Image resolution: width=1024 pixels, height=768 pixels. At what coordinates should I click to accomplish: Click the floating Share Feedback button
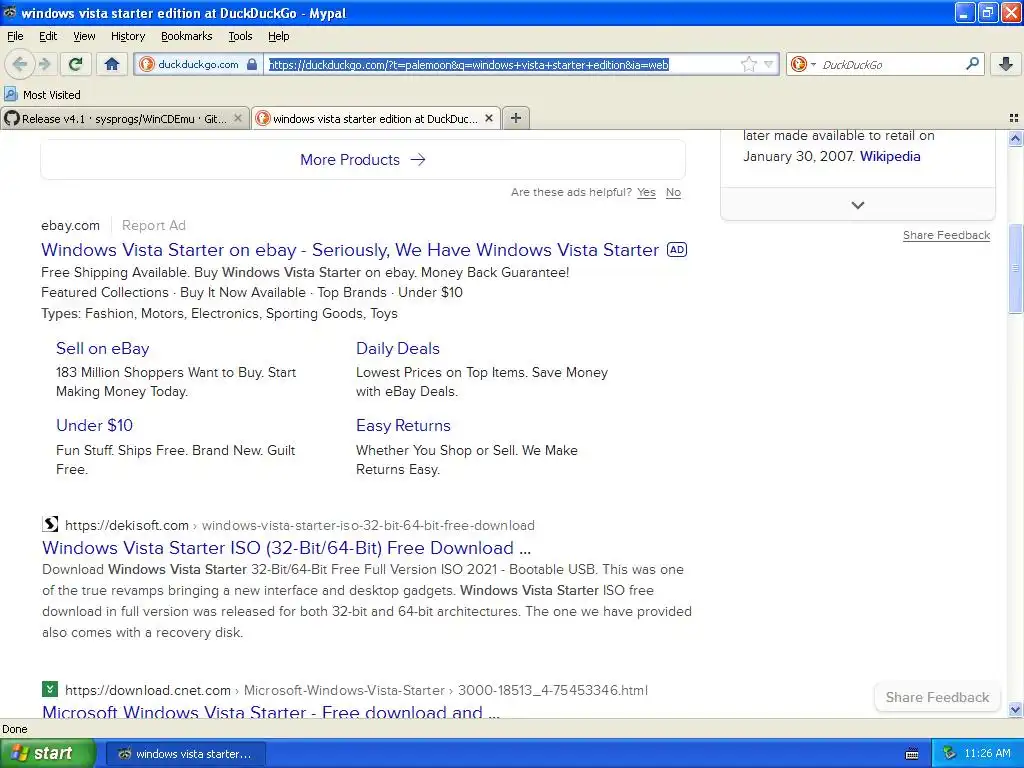(x=937, y=697)
